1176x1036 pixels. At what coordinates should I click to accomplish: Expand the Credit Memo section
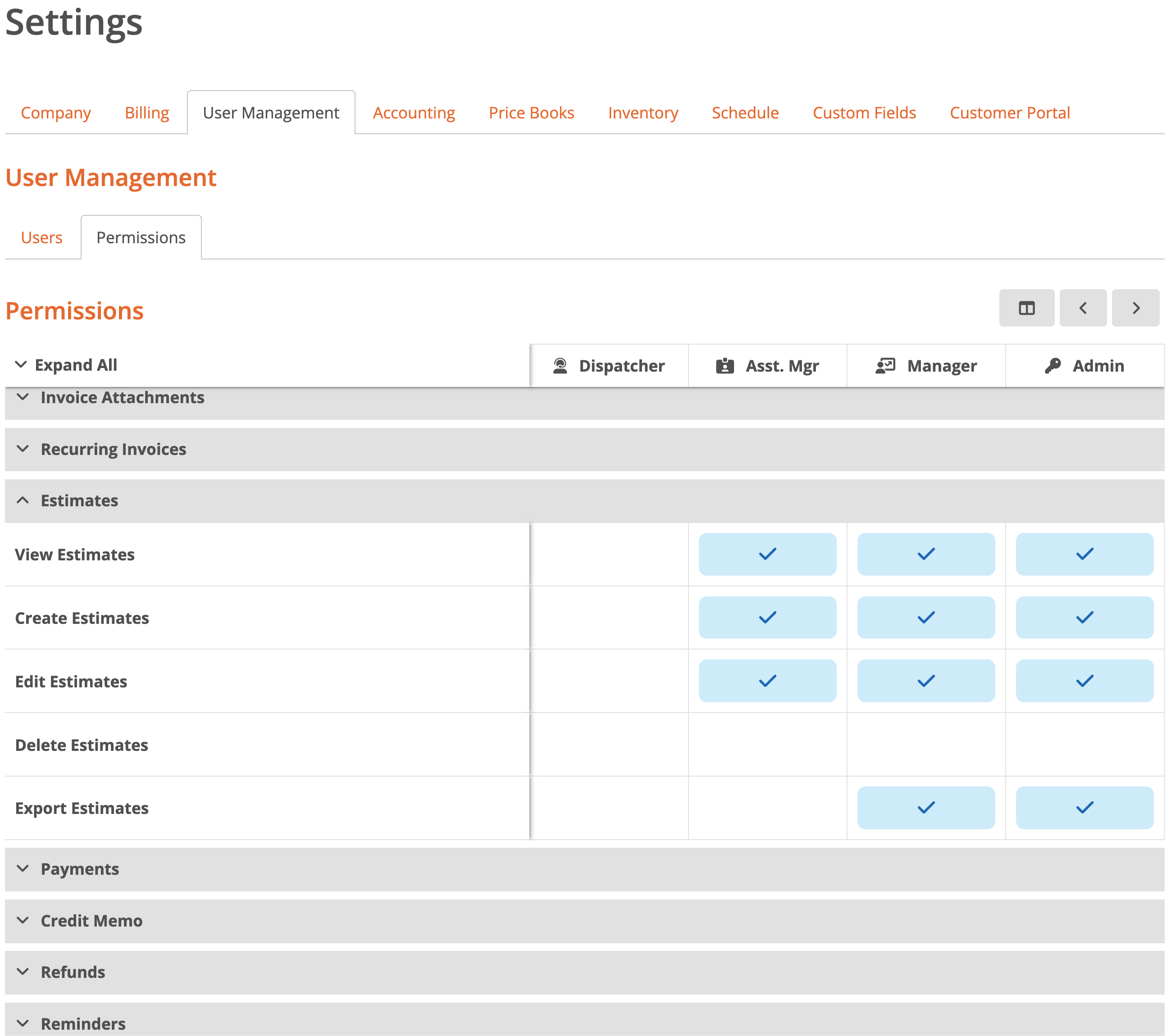[x=584, y=921]
